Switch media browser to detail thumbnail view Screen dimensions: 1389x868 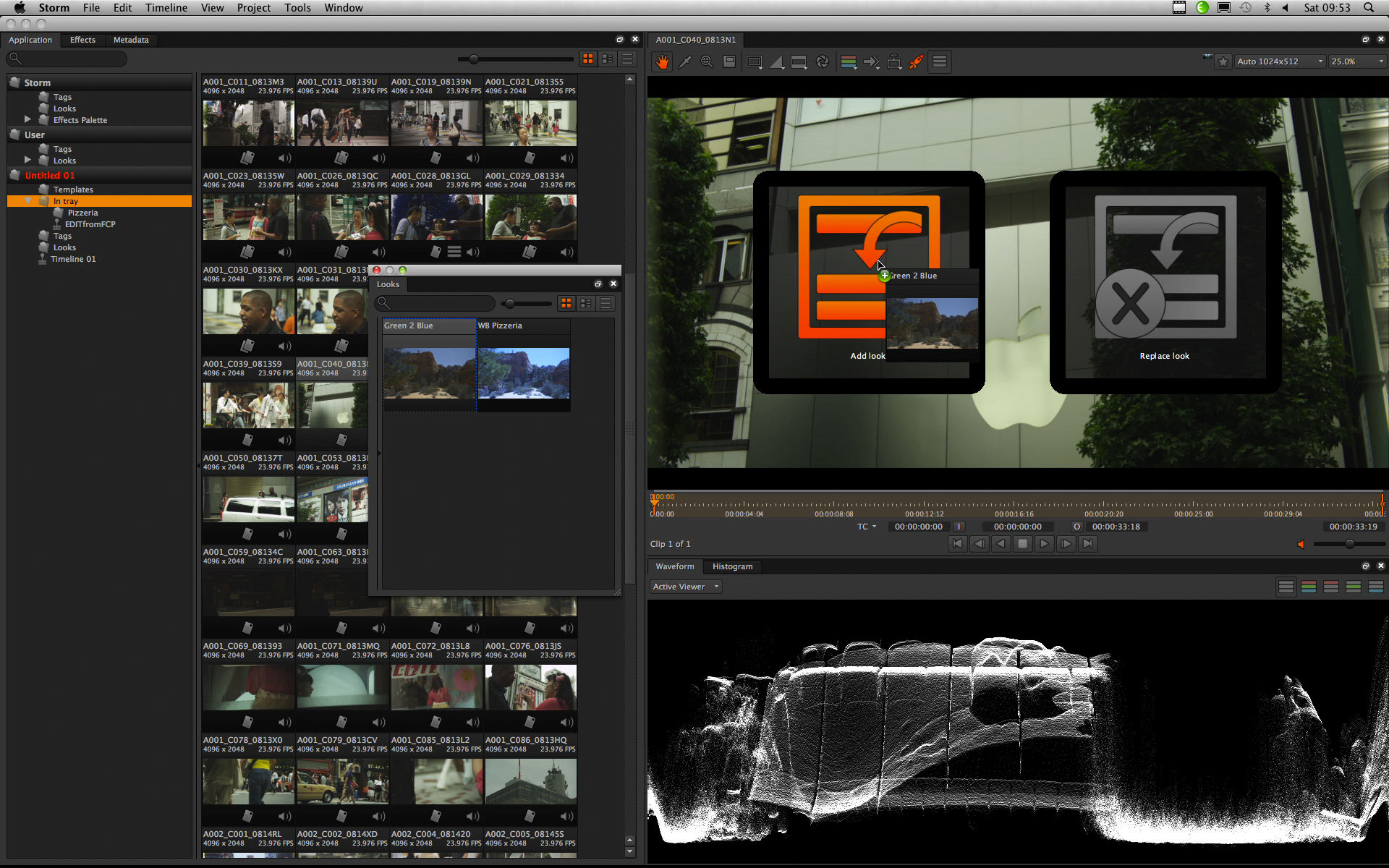tap(608, 59)
